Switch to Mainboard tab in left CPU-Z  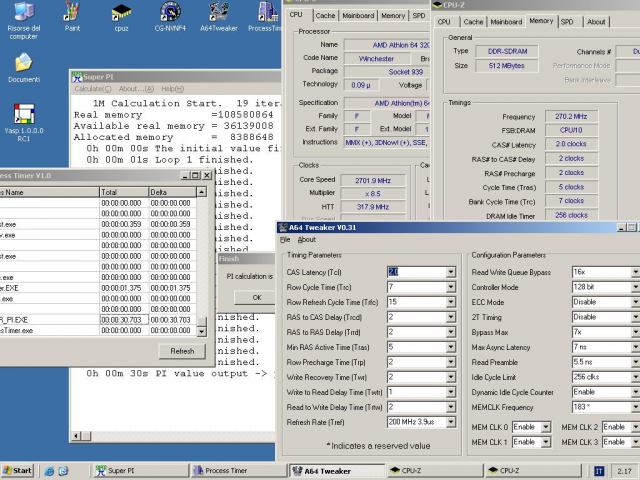pos(358,16)
